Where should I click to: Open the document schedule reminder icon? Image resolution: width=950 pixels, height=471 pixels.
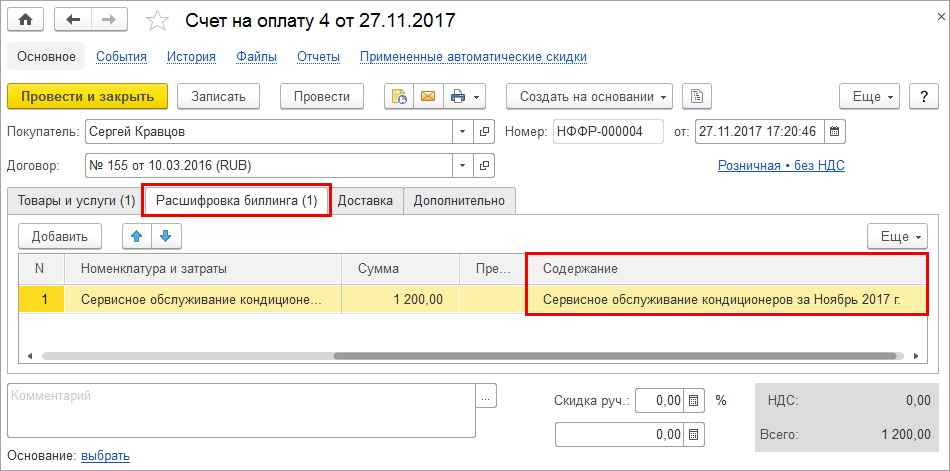coord(399,96)
